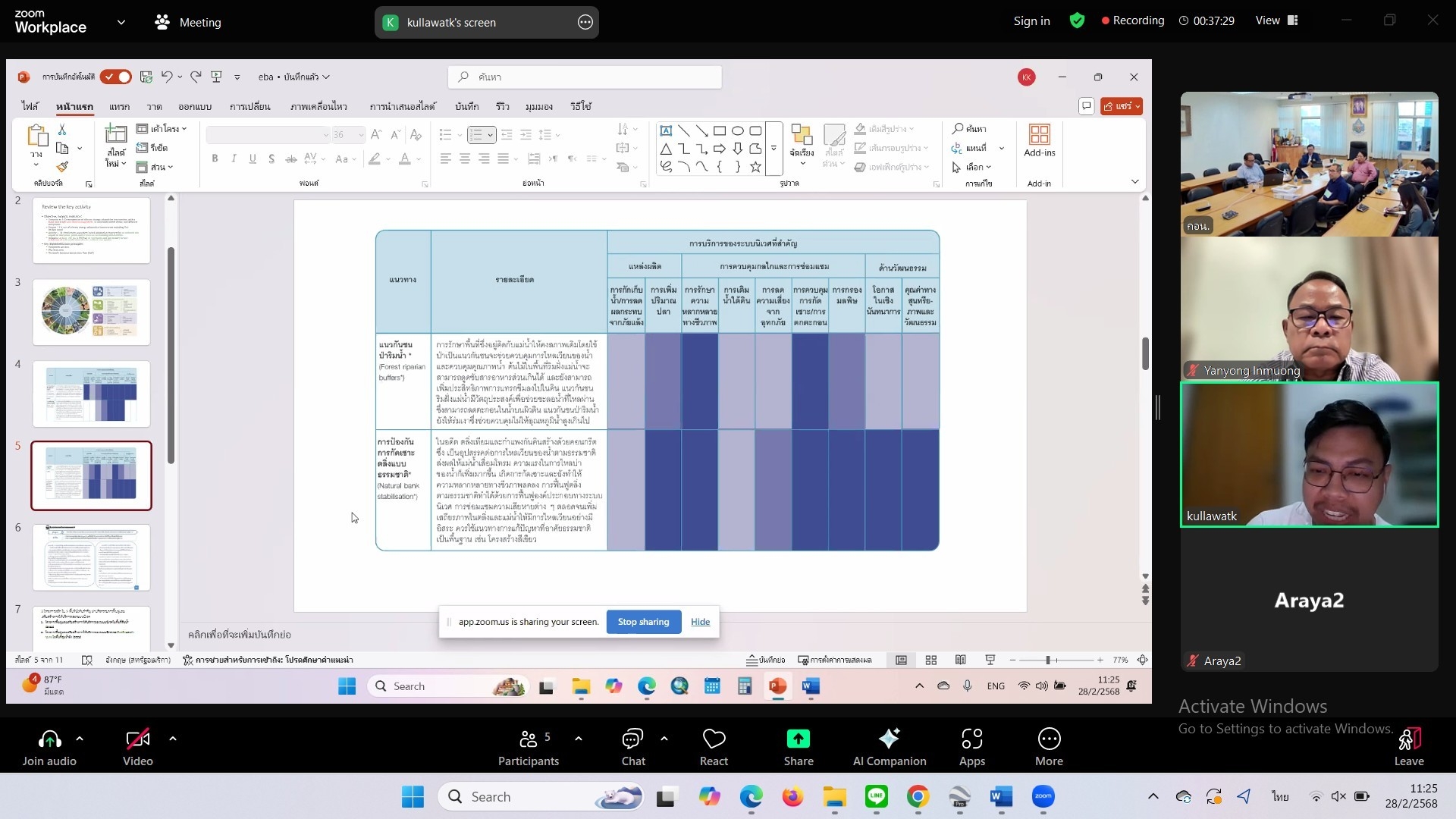Select slide 4 thumbnail in panel
This screenshot has width=1456, height=819.
pos(91,394)
